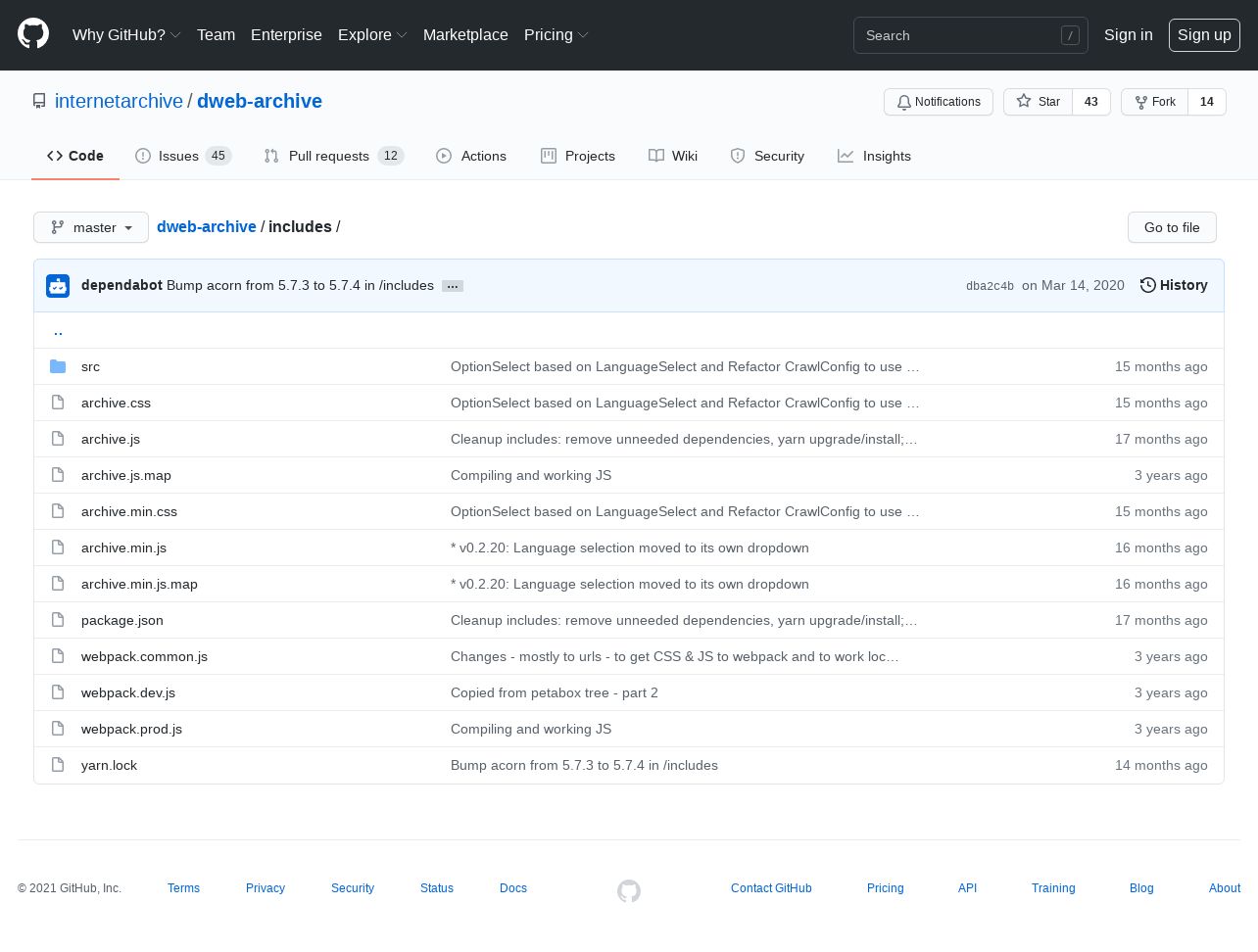Go to GitHub home via Octocat logo
The image size is (1258, 952).
[33, 34]
